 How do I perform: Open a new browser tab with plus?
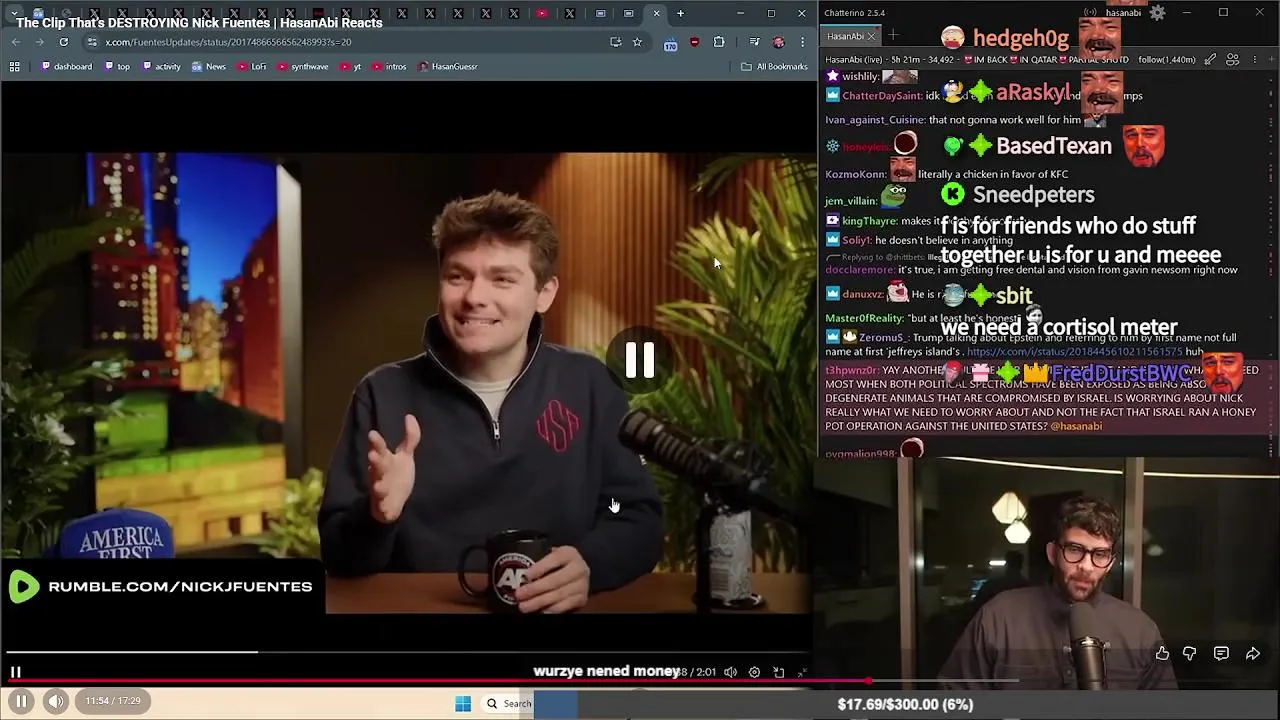click(680, 13)
